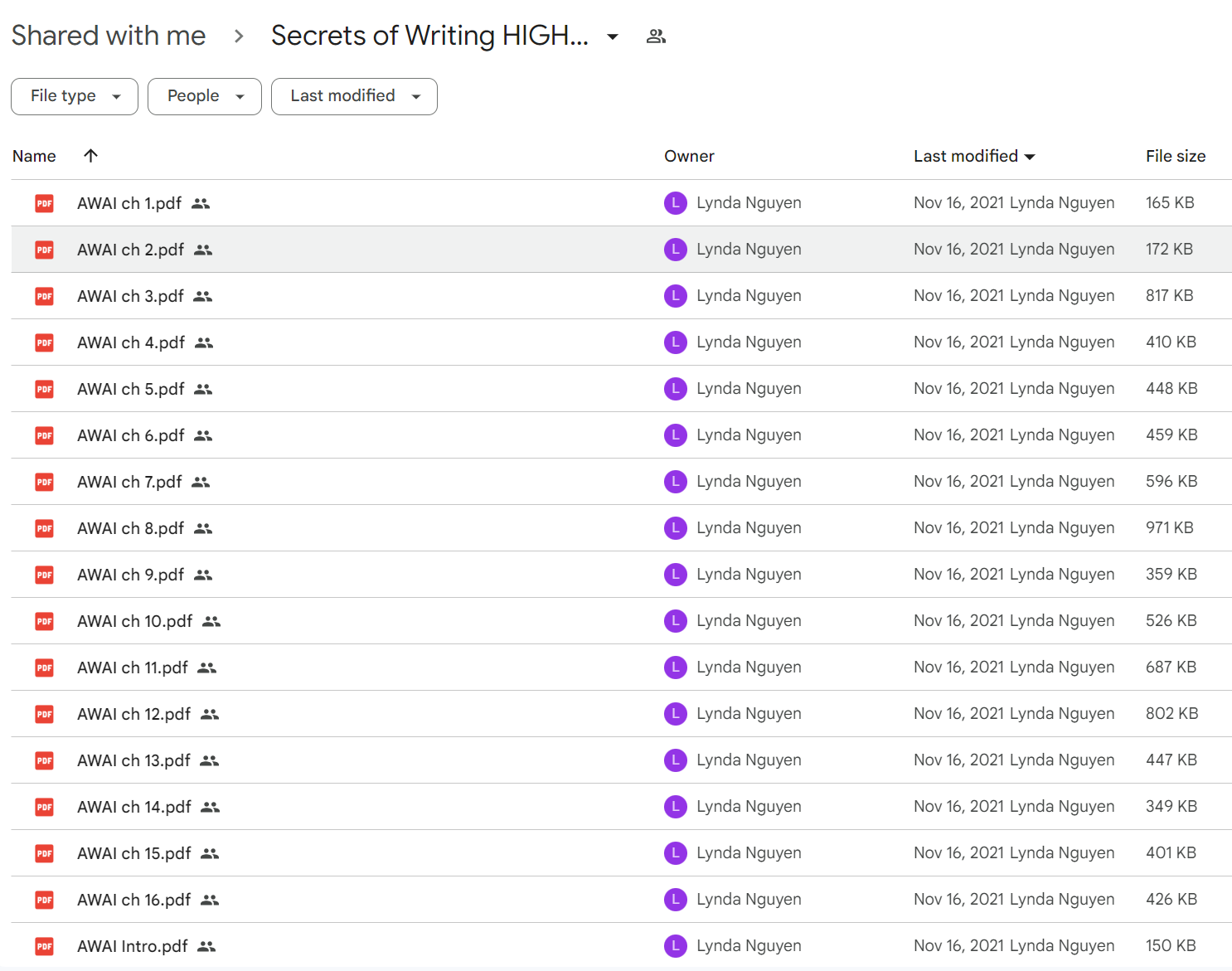Click the shared icon beside AWAI ch 3.pdf
The image size is (1232, 971).
[203, 296]
